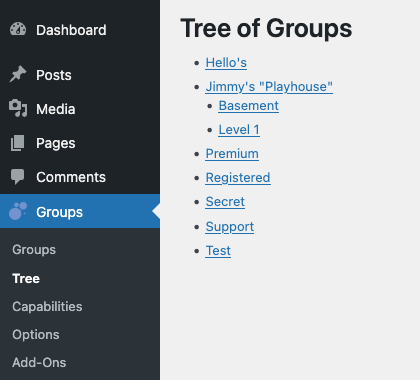Go to the Media menu item
The width and height of the screenshot is (420, 380).
80,109
